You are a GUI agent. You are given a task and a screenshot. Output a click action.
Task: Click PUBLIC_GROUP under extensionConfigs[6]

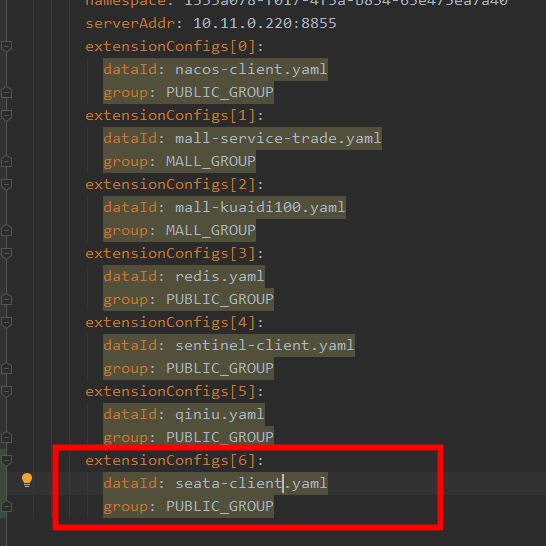pyautogui.click(x=220, y=506)
